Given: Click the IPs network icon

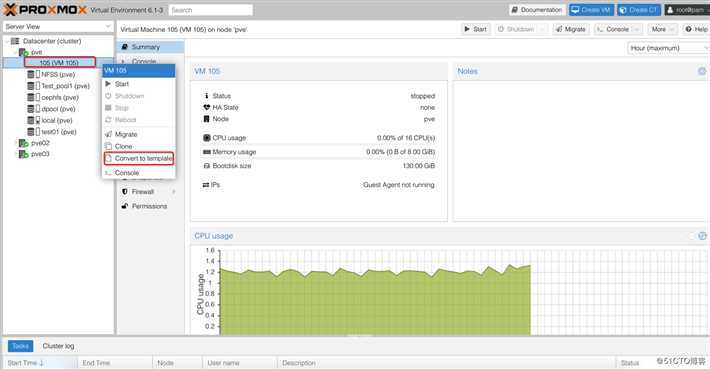Looking at the screenshot, I should [x=206, y=185].
